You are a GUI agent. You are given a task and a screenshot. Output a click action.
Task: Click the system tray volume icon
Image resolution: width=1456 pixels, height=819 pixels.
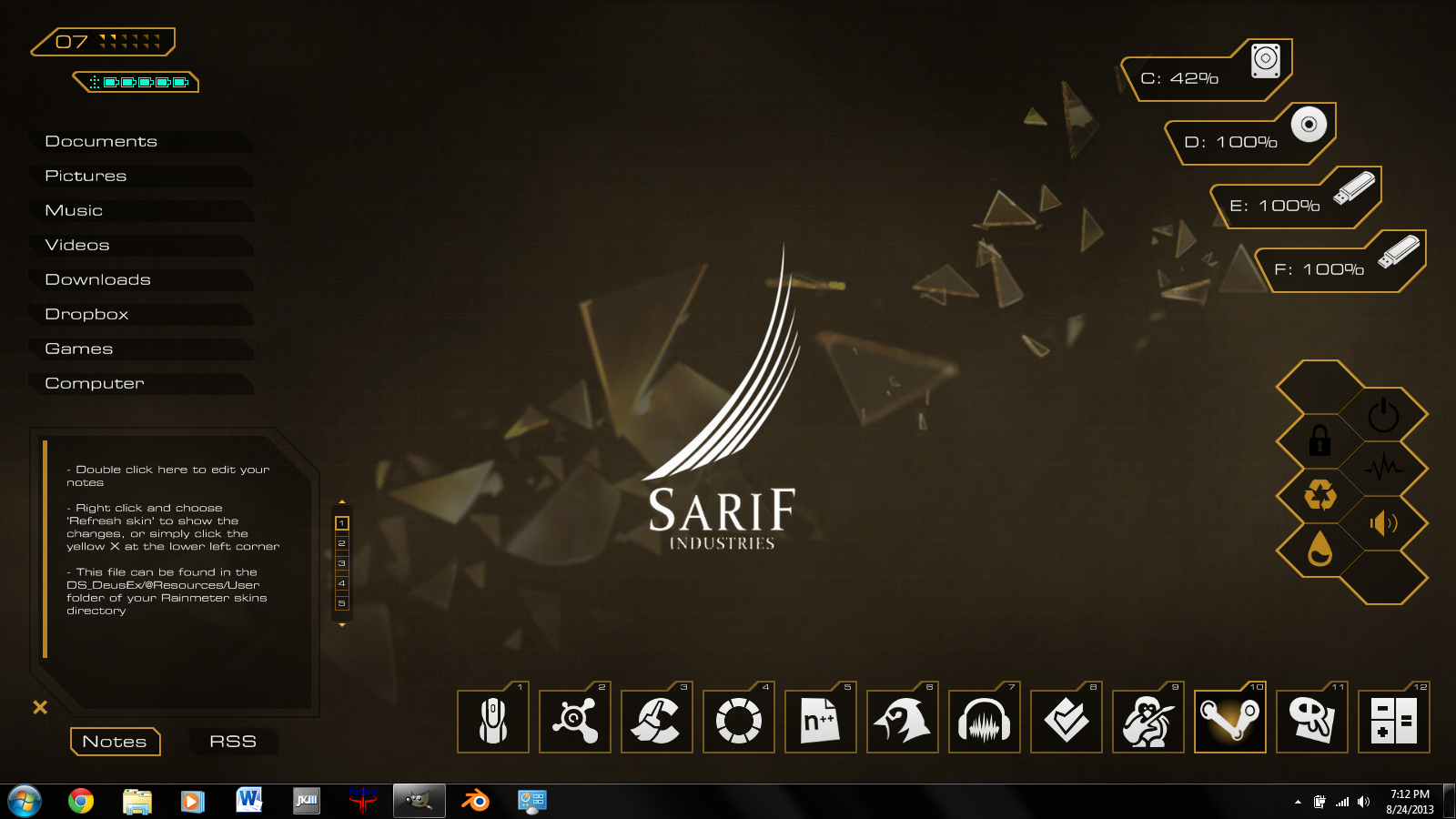1363,802
